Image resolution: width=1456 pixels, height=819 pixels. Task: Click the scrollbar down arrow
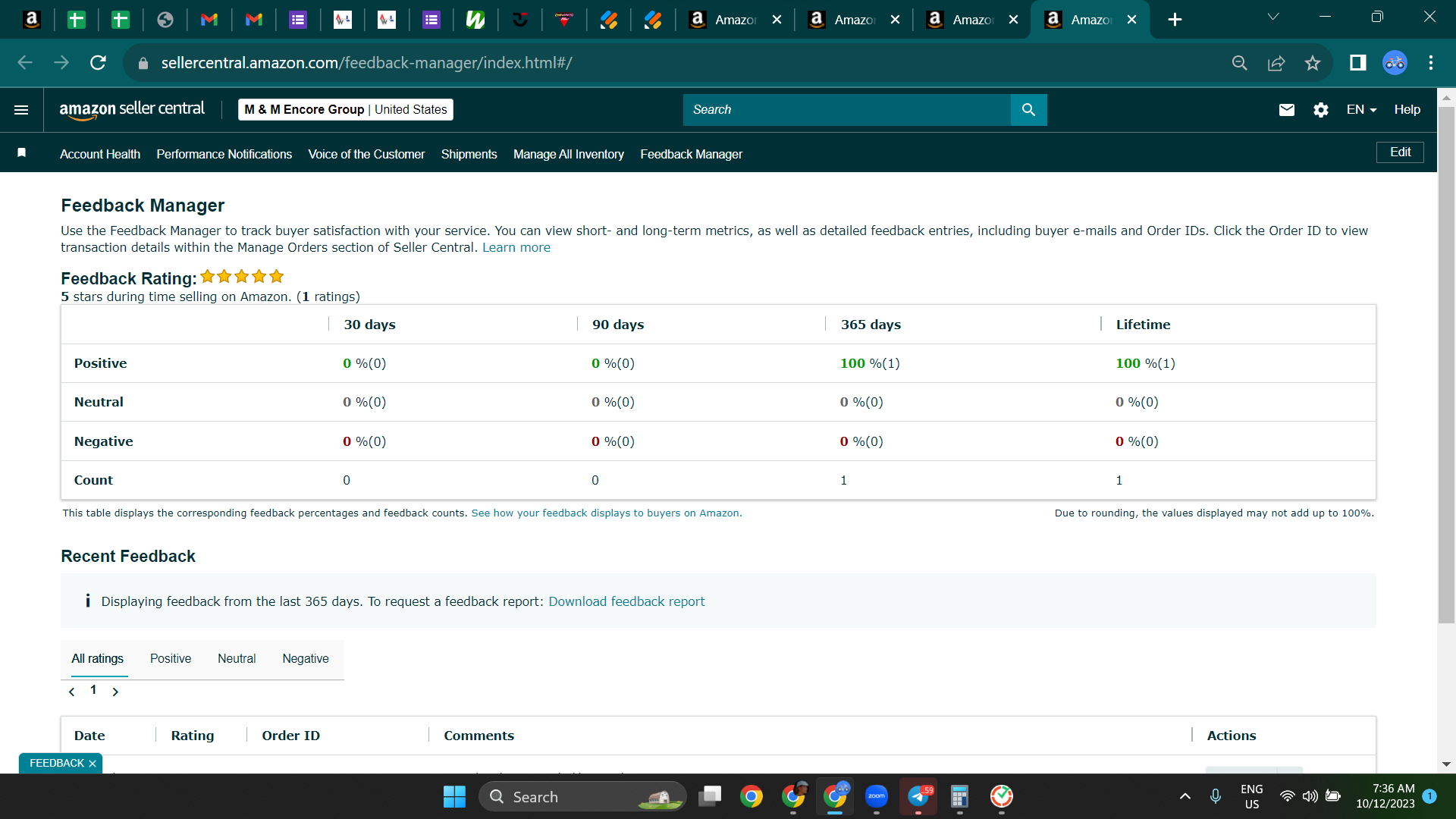click(x=1446, y=764)
